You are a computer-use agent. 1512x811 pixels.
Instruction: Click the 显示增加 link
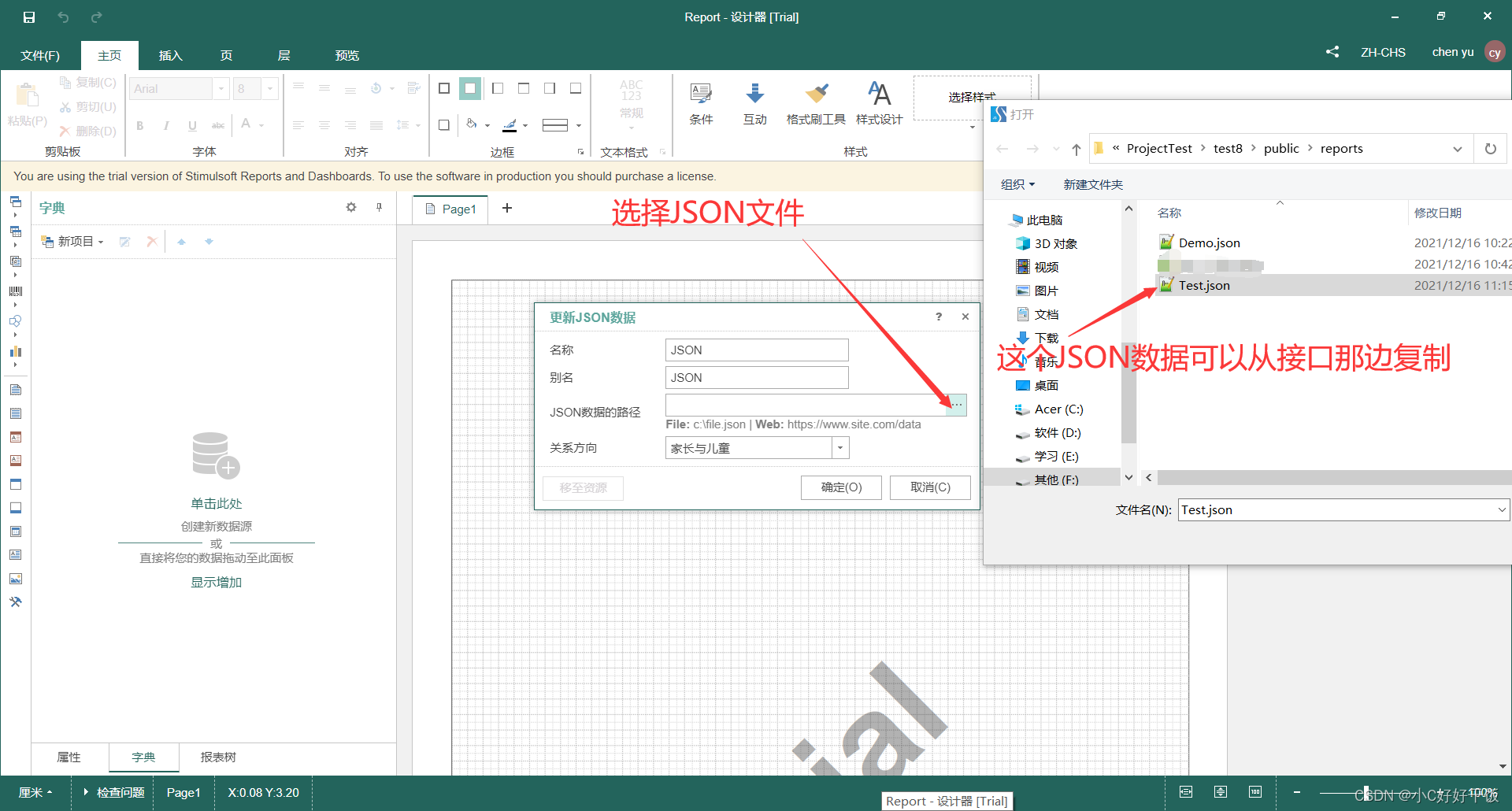(216, 582)
